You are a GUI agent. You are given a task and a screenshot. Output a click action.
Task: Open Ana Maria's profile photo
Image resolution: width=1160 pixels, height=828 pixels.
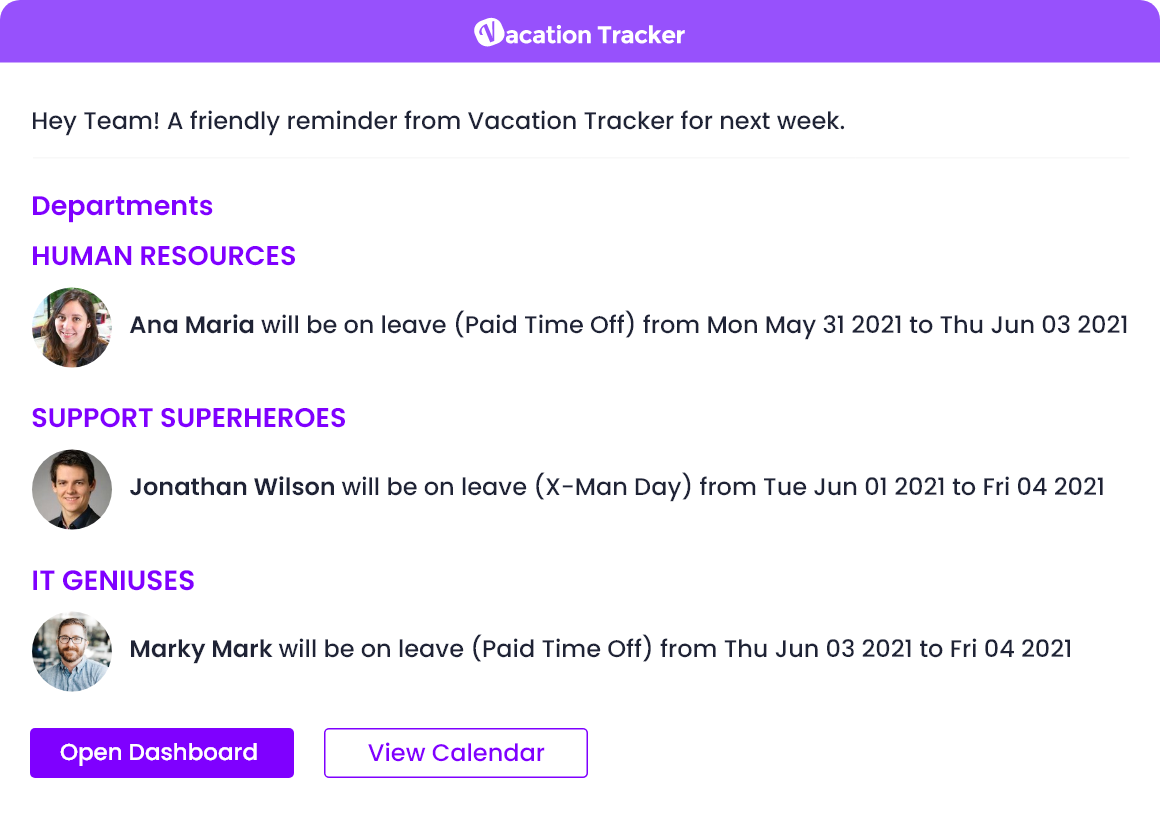coord(72,327)
